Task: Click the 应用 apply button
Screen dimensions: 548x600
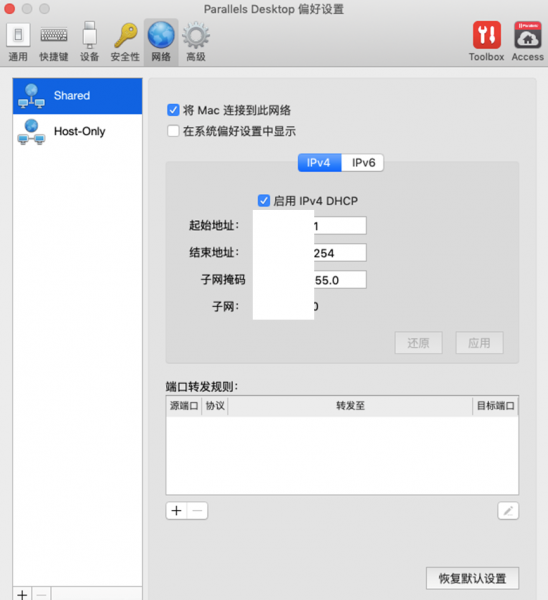Action: pos(480,343)
